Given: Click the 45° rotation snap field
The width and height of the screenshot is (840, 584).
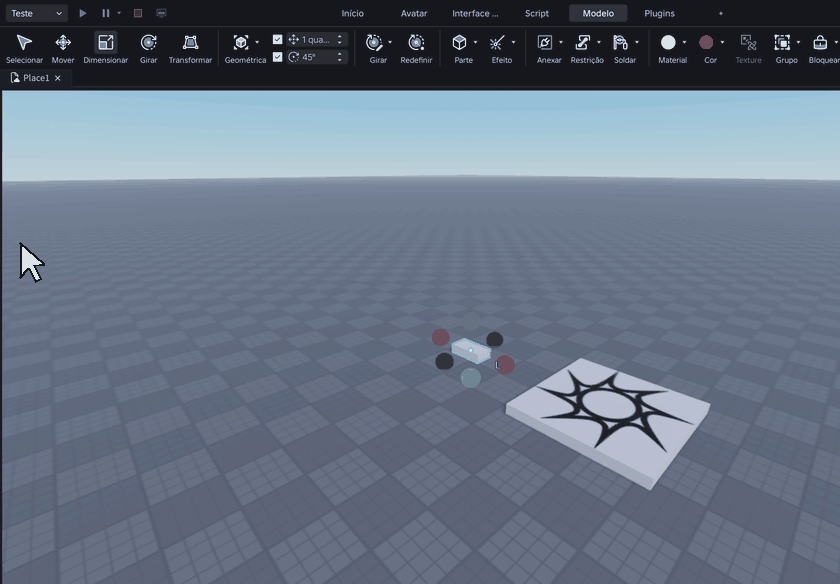Looking at the screenshot, I should 318,57.
